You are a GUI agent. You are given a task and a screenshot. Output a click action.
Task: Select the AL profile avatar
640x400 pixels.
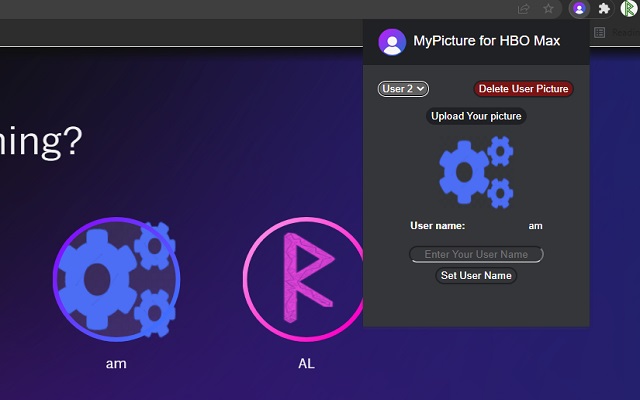pyautogui.click(x=304, y=279)
